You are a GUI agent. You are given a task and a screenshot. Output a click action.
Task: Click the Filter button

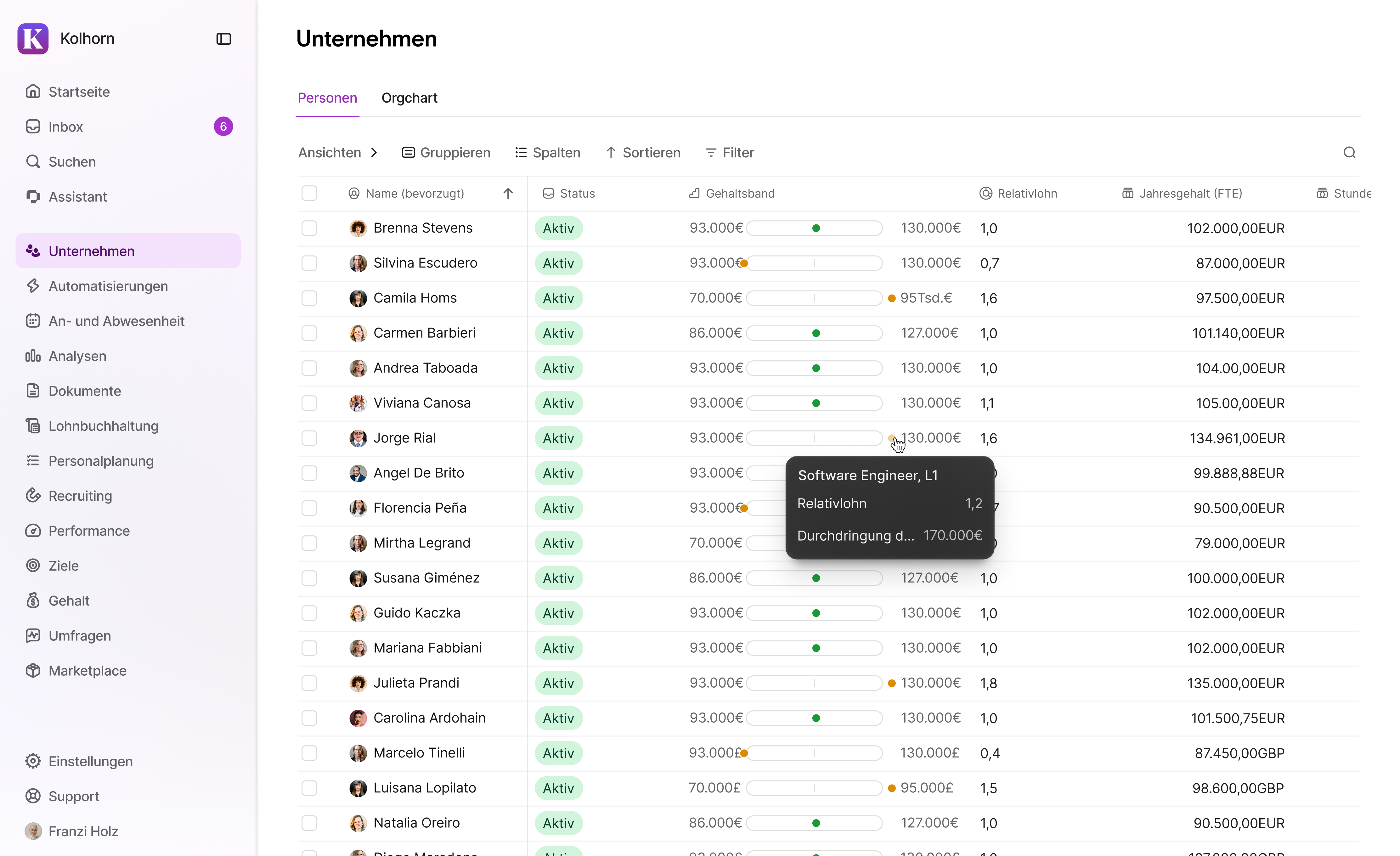(x=730, y=152)
